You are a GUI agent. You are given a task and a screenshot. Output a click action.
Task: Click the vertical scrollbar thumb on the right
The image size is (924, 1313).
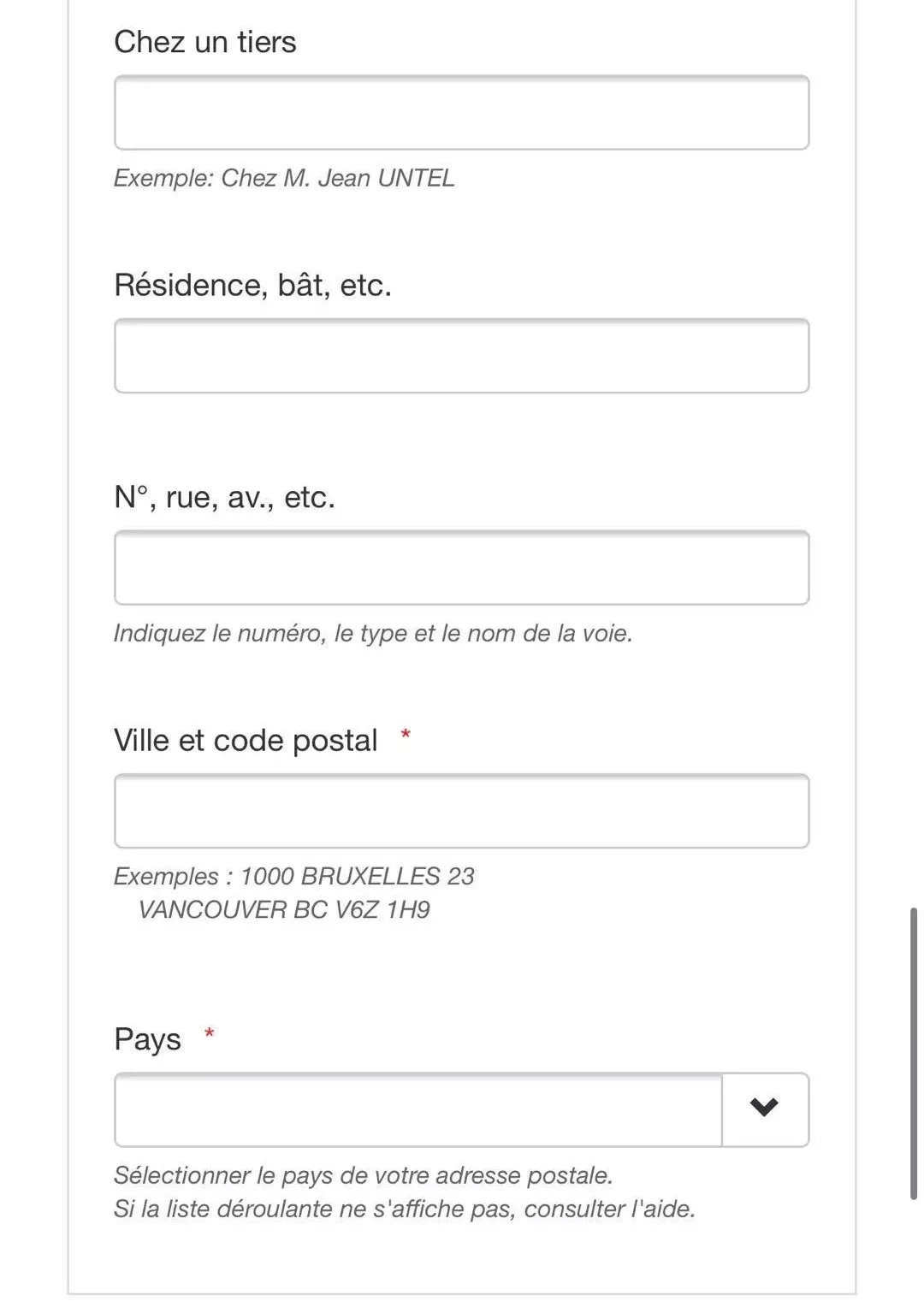point(914,1054)
